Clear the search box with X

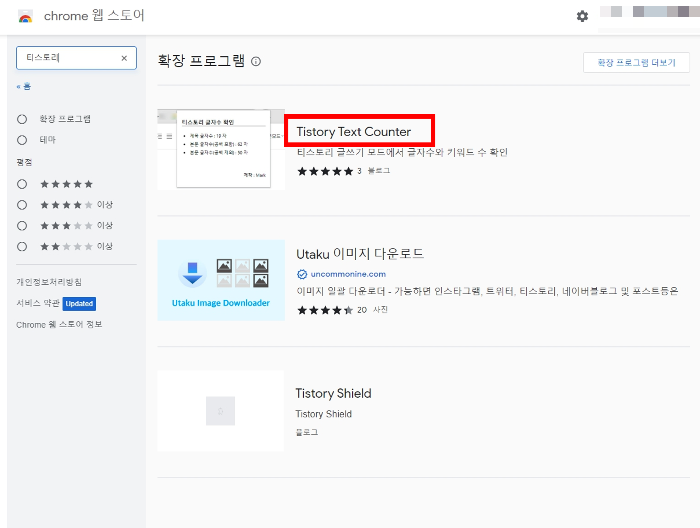pyautogui.click(x=124, y=58)
